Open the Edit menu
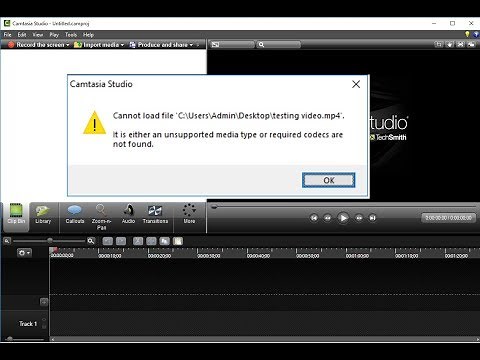This screenshot has width=480, height=360. pyautogui.click(x=22, y=35)
